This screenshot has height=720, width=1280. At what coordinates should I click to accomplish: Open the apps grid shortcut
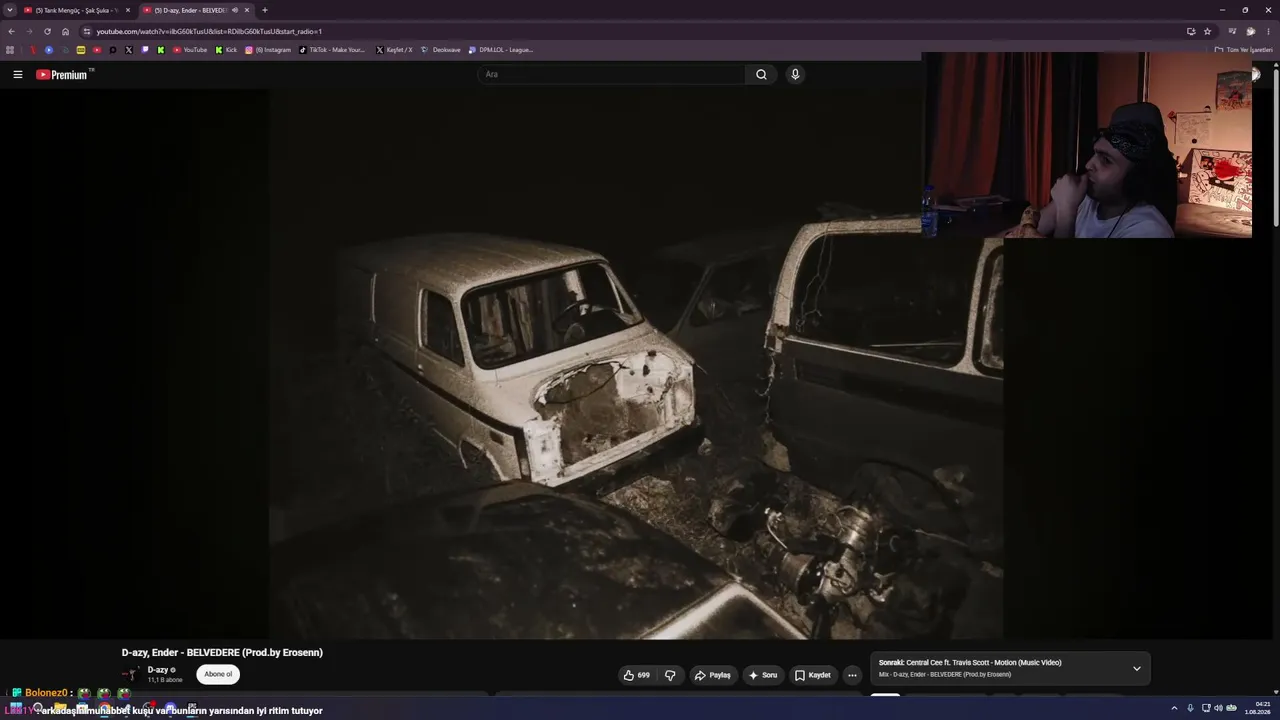[10, 50]
